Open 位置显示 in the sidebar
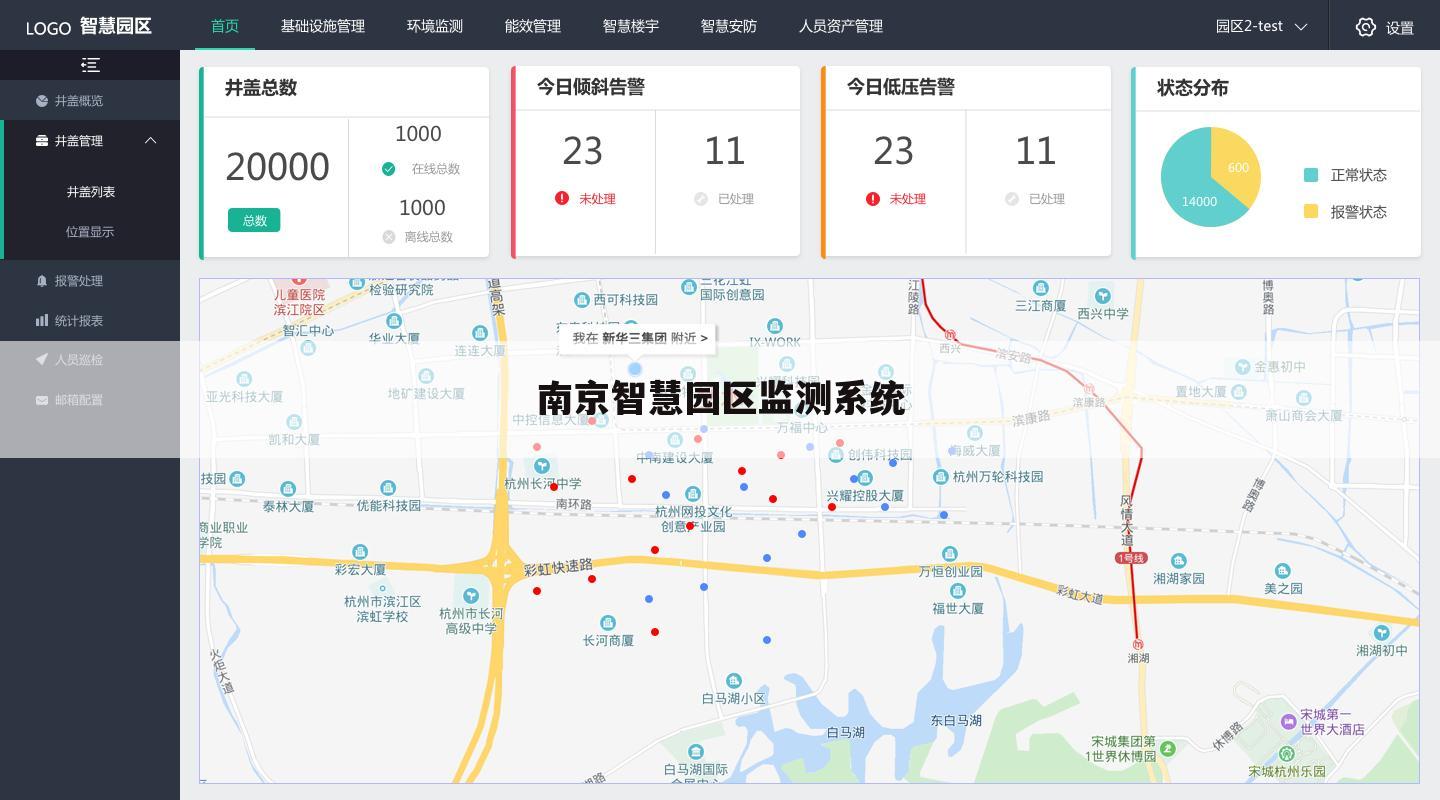The width and height of the screenshot is (1440, 800). pos(90,232)
